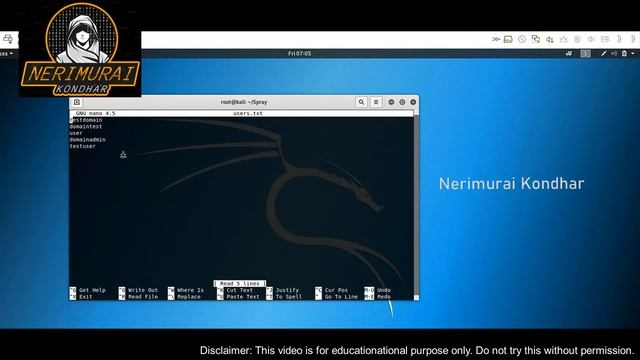Screen dimensions: 640x360
Task: Click the terminal title 'root@kali: ~/Spray'
Action: click(x=244, y=102)
